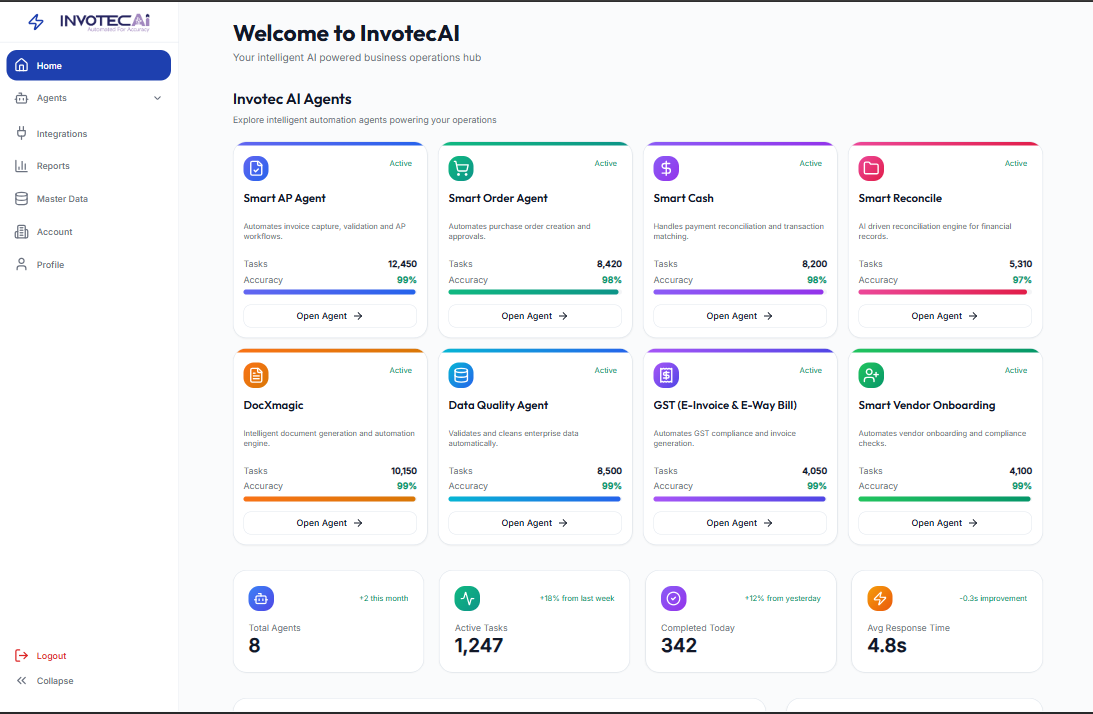Click the Smart AP Agent document-check icon
Viewport: 1093px width, 714px height.
click(x=256, y=168)
